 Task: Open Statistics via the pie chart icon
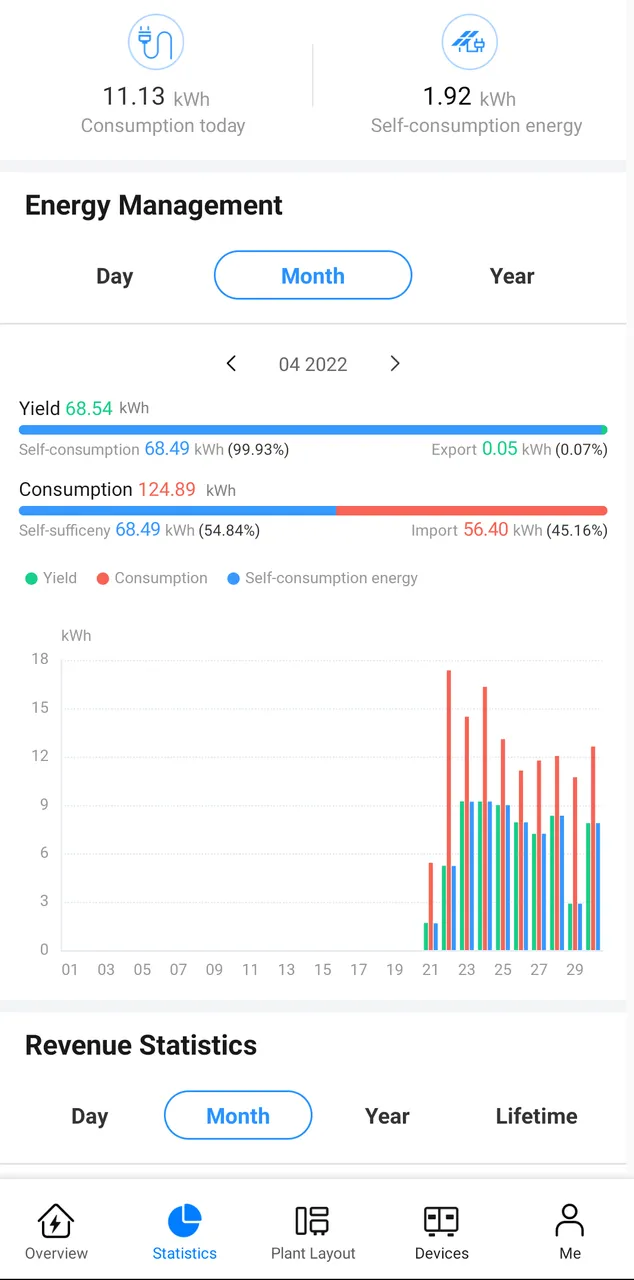click(x=184, y=1221)
